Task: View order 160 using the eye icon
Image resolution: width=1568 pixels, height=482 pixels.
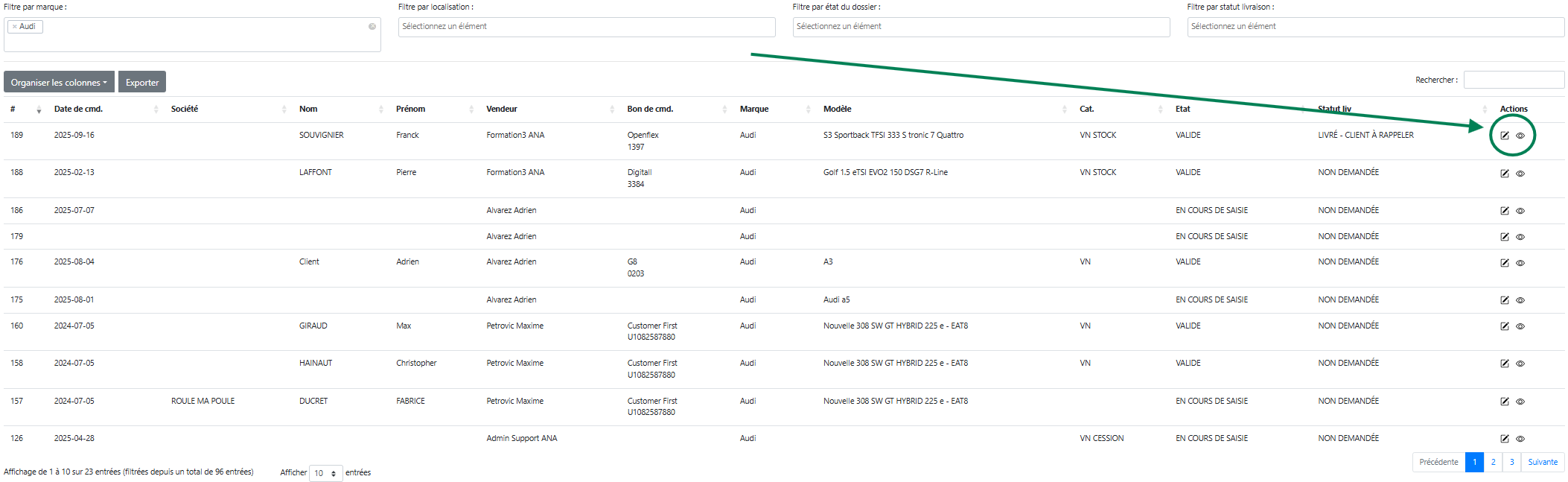Action: pos(1520,326)
